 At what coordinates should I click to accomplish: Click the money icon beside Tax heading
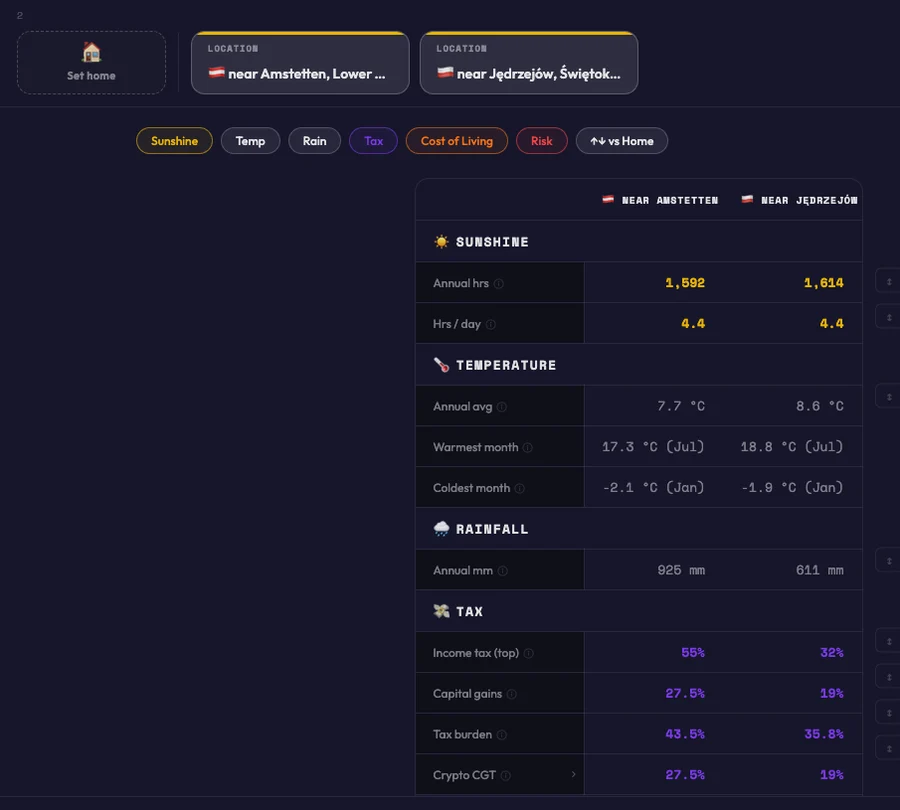[x=441, y=611]
